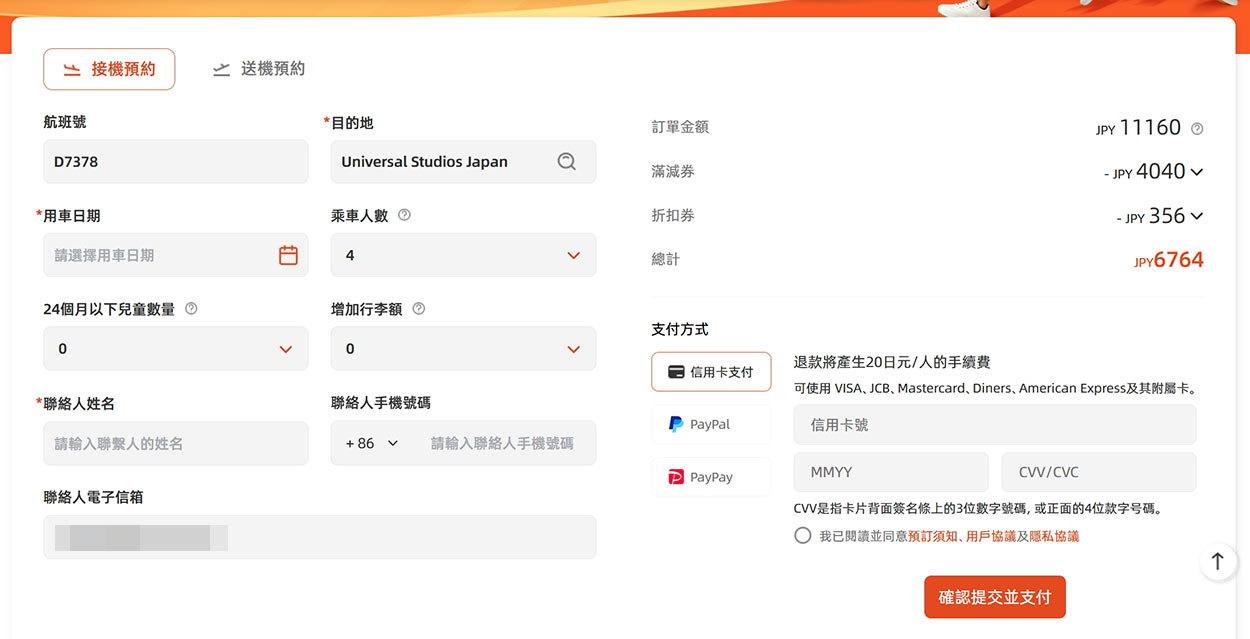This screenshot has height=639, width=1250.
Task: Choose 信用卡支付 payment option
Action: click(x=711, y=372)
